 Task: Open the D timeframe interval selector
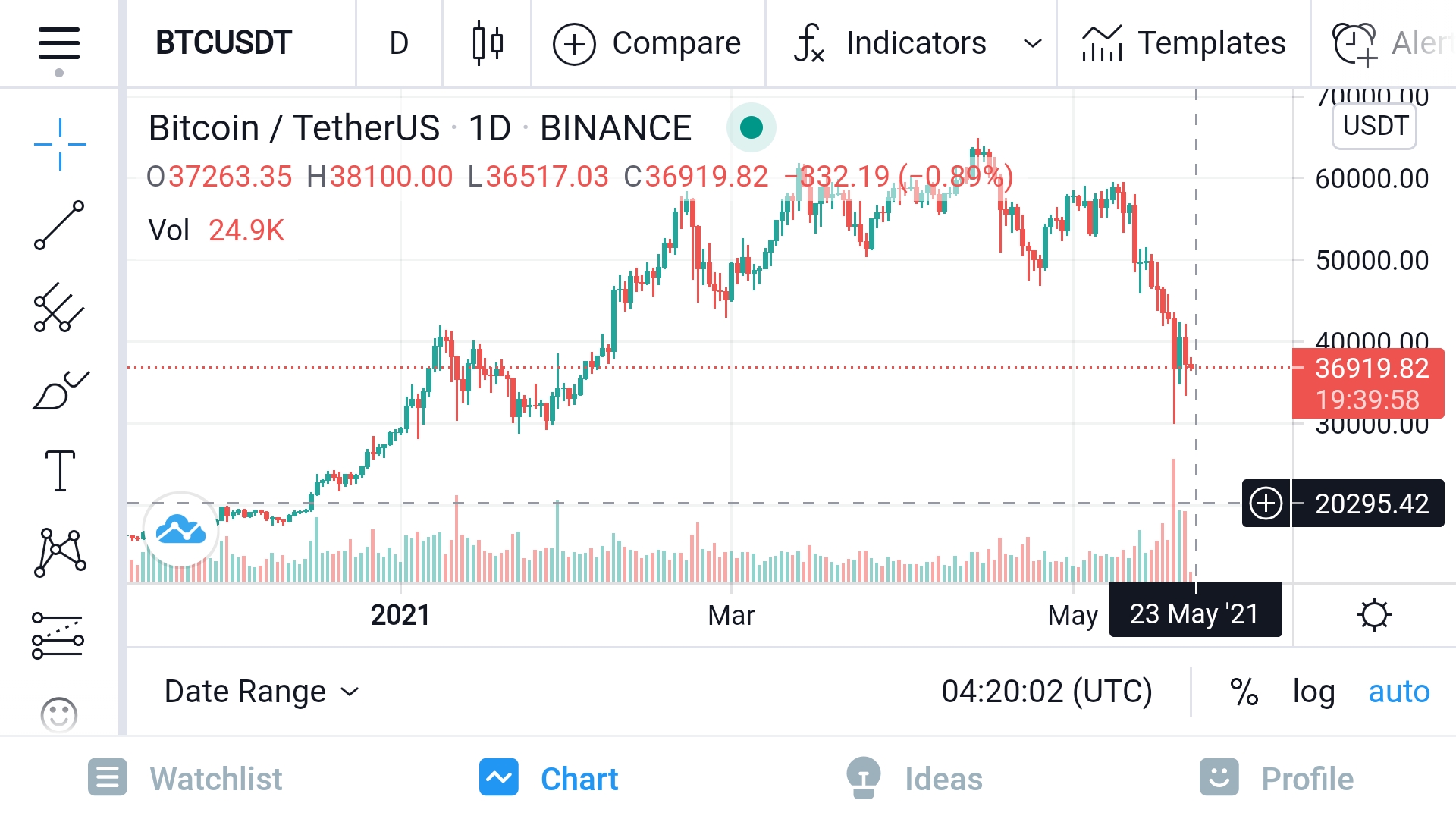pyautogui.click(x=399, y=43)
